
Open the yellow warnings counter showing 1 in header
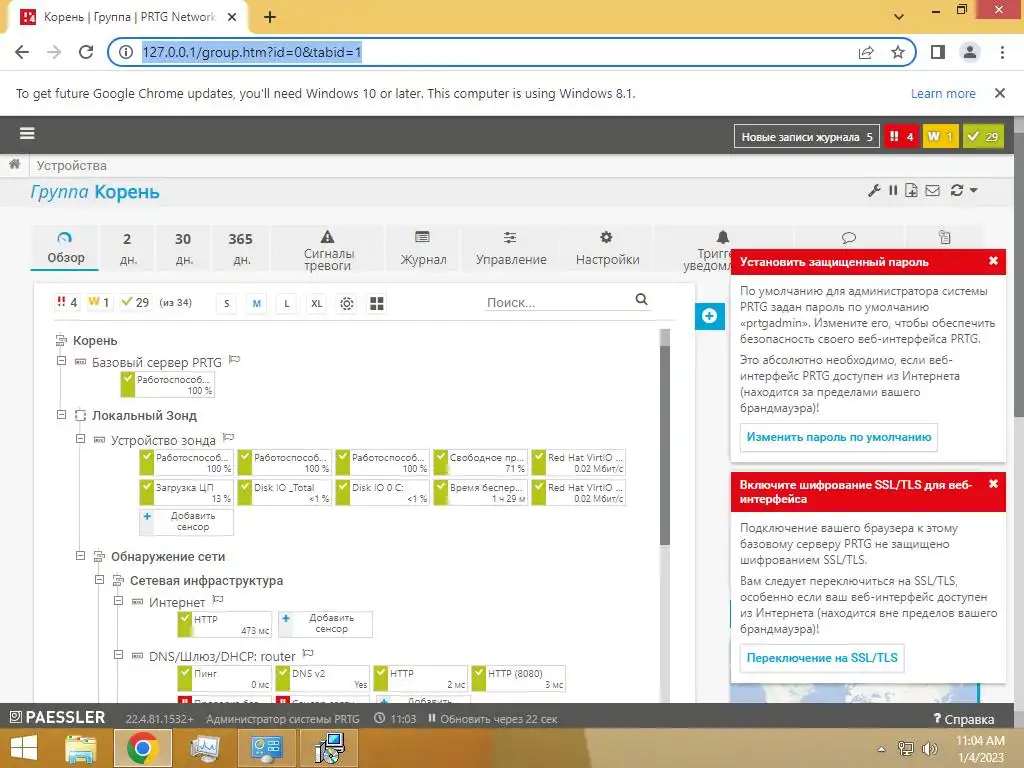tap(940, 136)
